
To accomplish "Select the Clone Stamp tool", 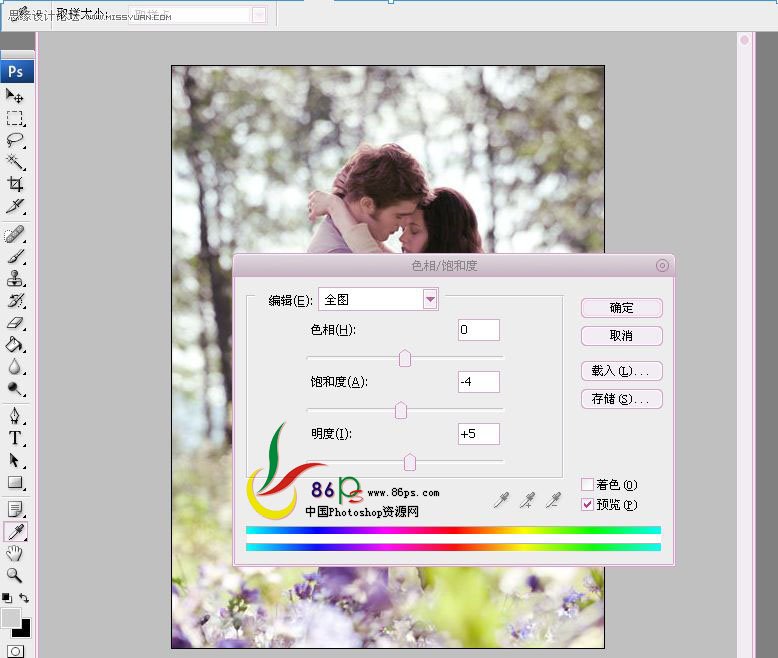I will click(x=14, y=278).
